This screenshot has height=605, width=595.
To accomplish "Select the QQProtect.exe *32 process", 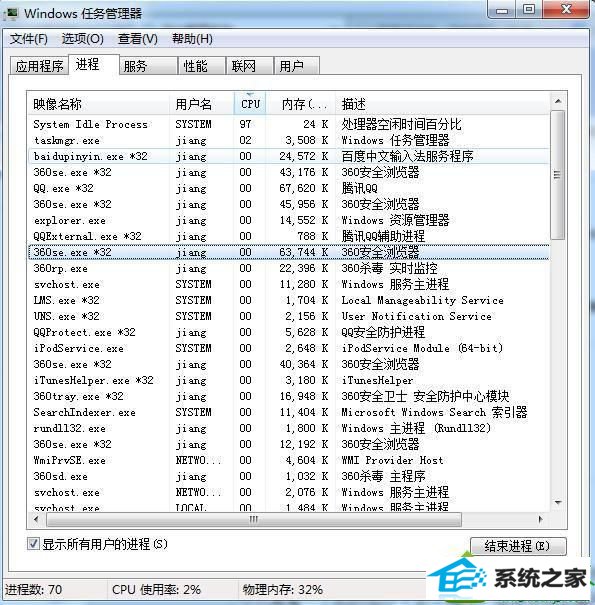I will pos(289,332).
